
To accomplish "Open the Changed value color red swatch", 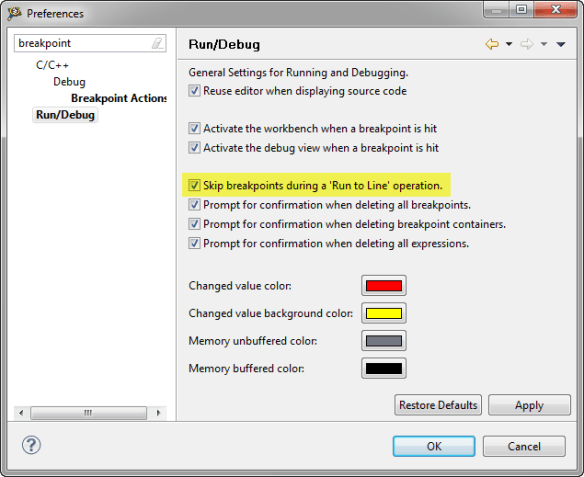I will click(x=384, y=286).
